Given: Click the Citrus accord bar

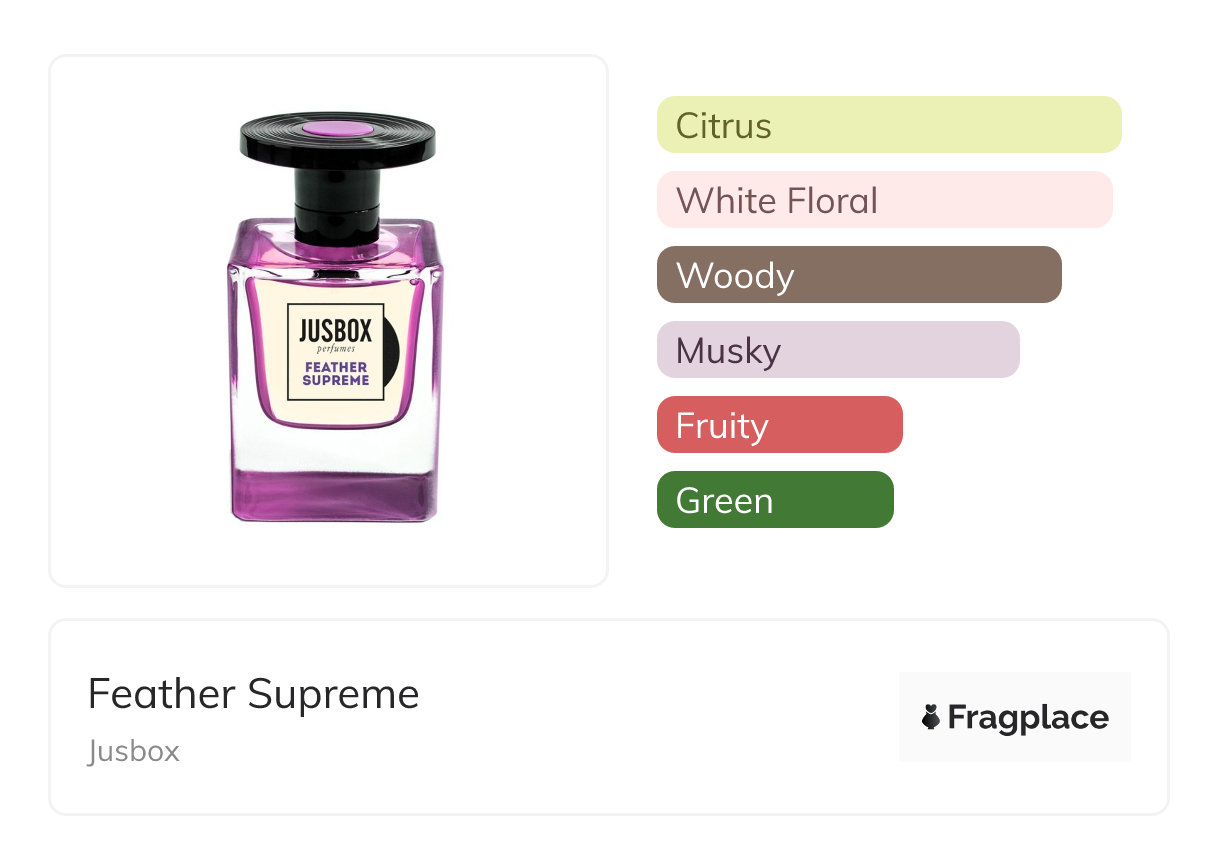Looking at the screenshot, I should pos(888,125).
